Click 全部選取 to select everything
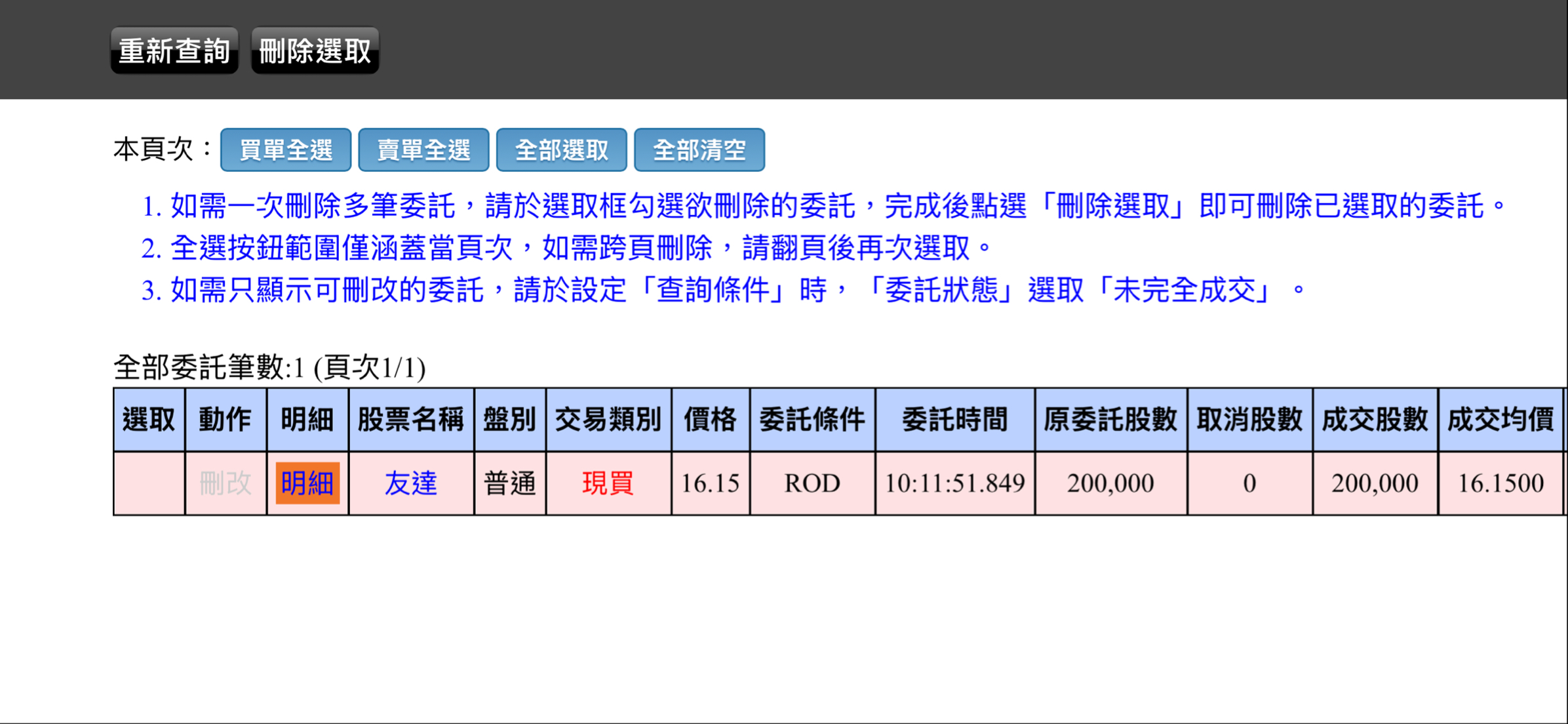The height and width of the screenshot is (724, 1568). pos(561,150)
